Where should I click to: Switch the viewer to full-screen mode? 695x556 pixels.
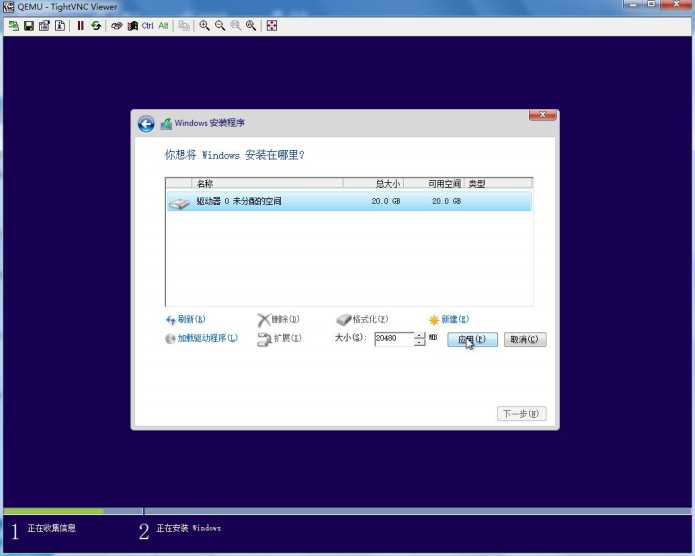tap(272, 26)
